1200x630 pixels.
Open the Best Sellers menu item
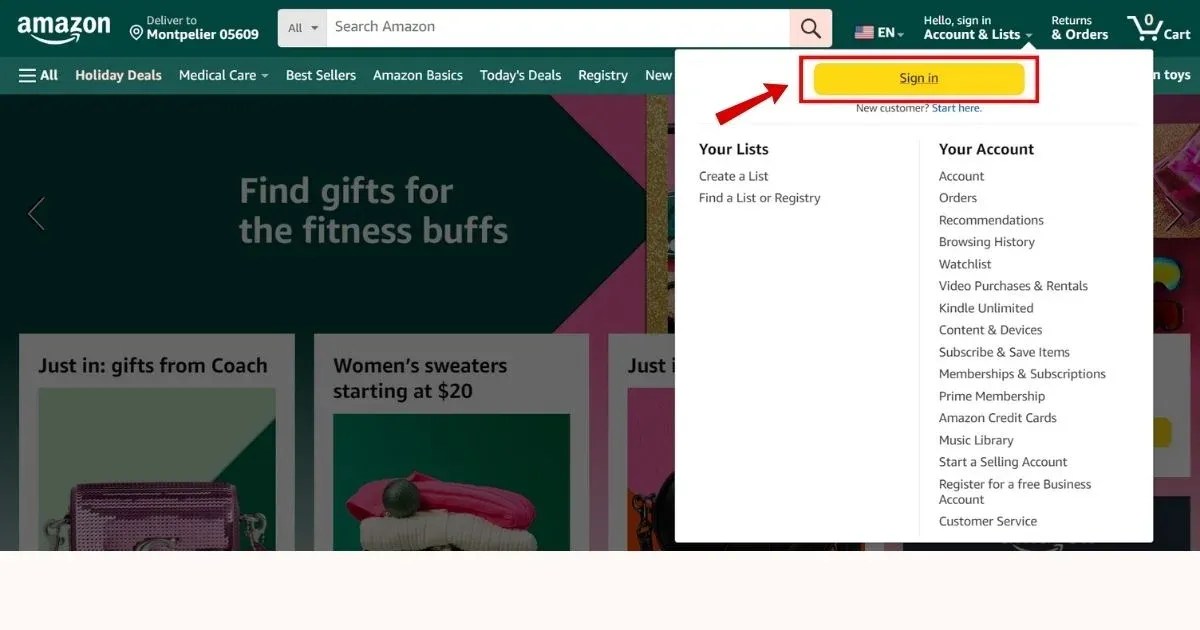click(x=320, y=75)
